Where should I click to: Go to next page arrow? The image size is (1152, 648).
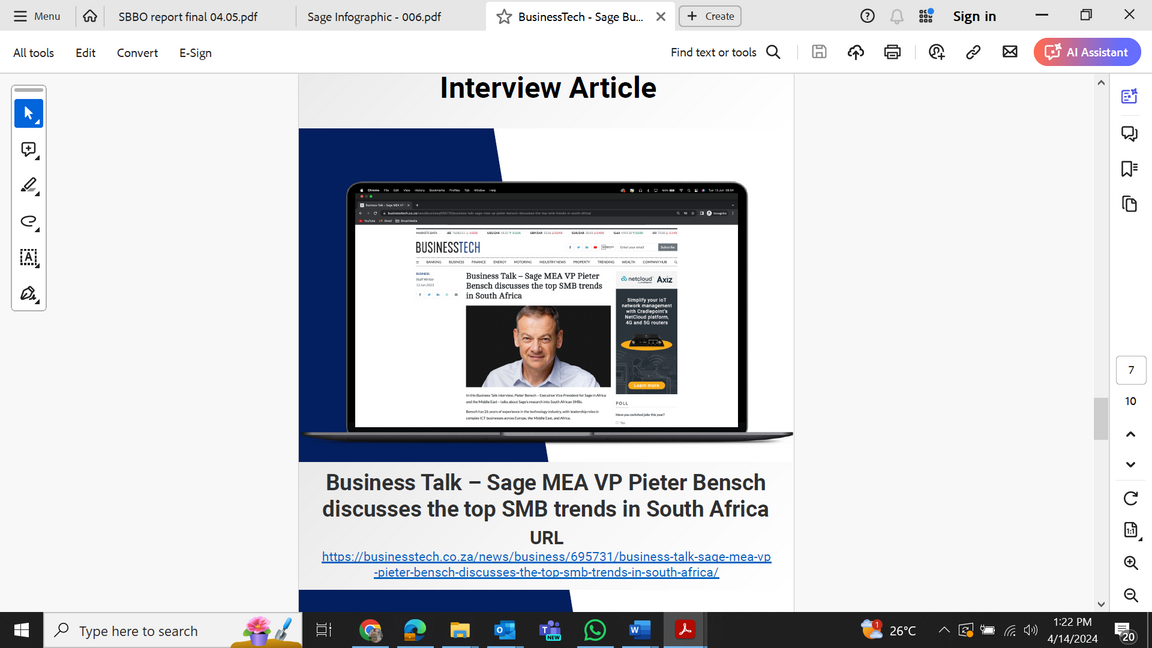(1131, 464)
